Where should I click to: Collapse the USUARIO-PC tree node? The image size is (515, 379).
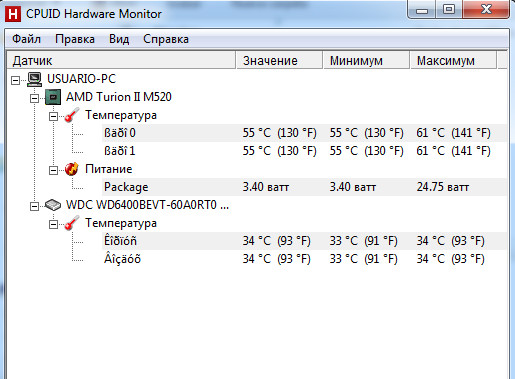point(15,80)
